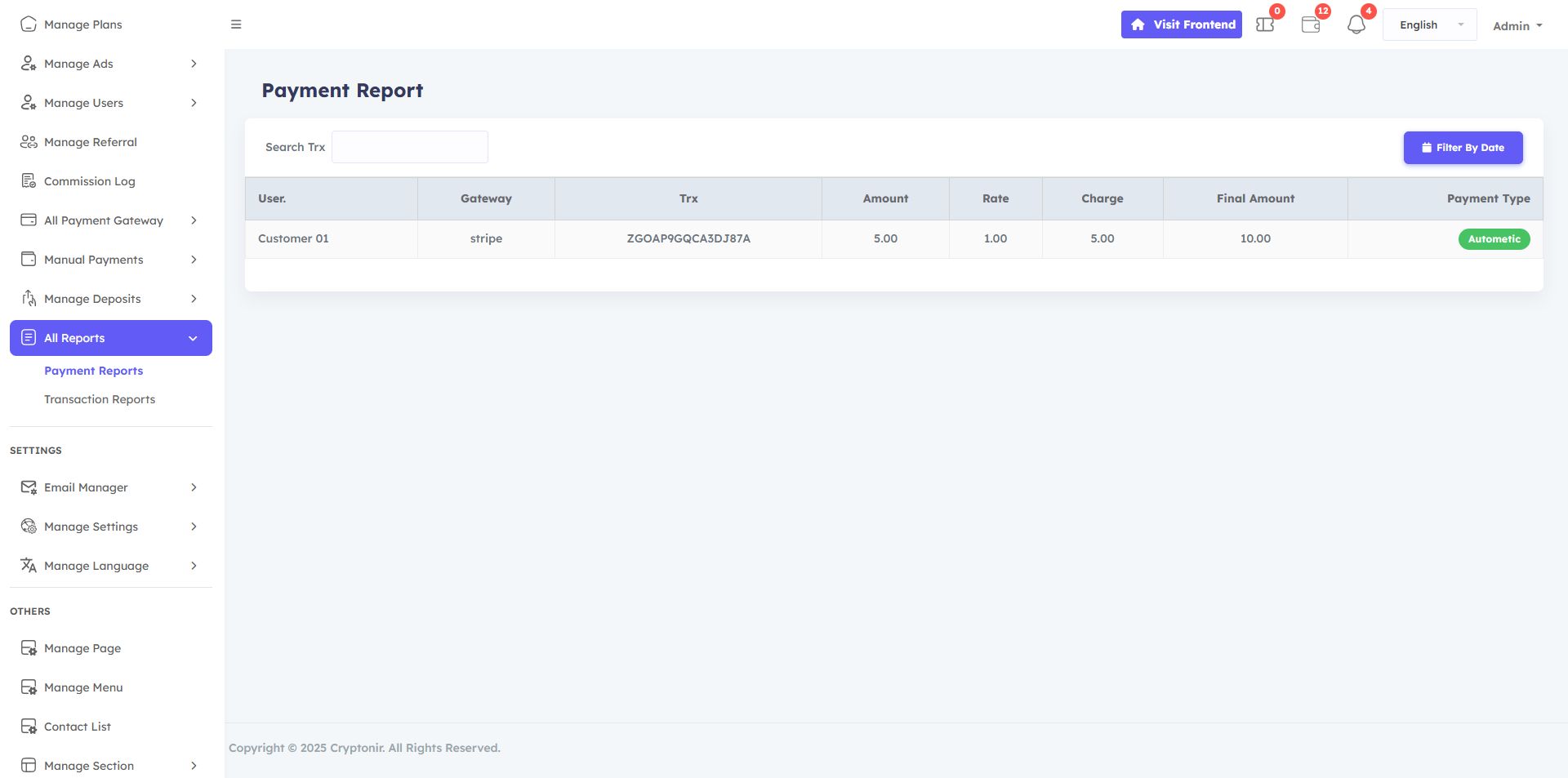The height and width of the screenshot is (778, 1568).
Task: Click the Commission Log icon in sidebar
Action: [29, 181]
